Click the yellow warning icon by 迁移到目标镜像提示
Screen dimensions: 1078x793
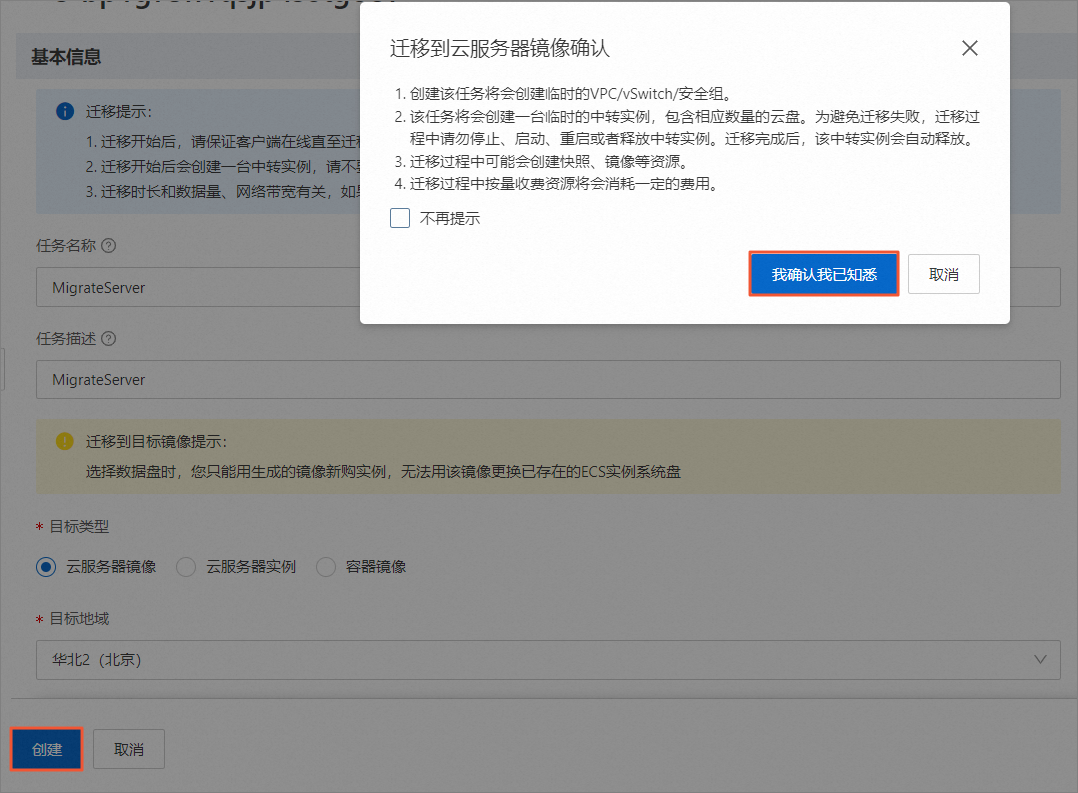[x=65, y=442]
